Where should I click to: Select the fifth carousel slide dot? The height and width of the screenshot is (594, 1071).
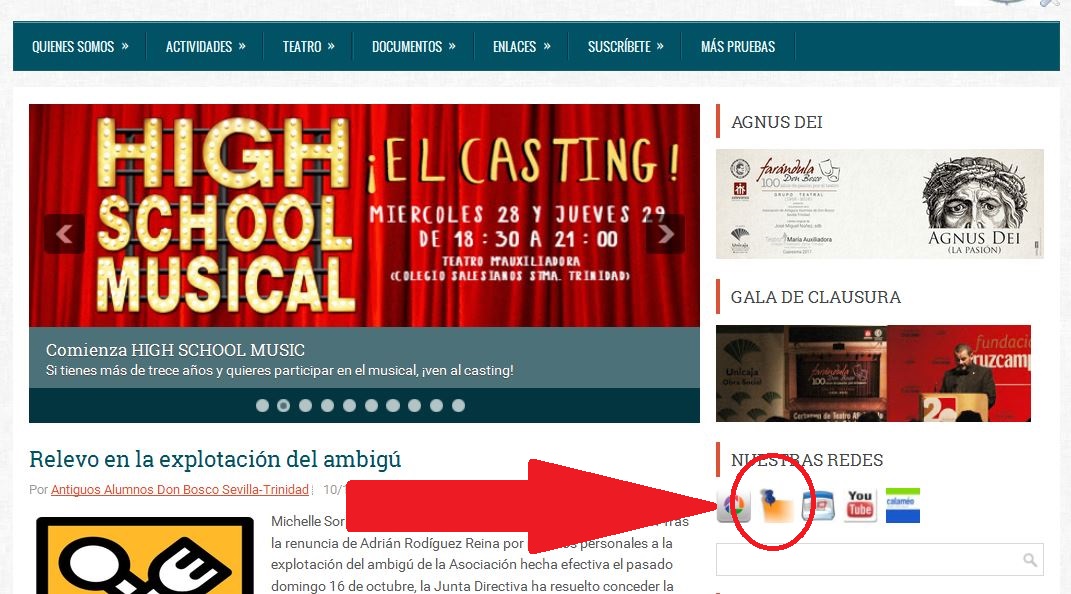[x=349, y=406]
